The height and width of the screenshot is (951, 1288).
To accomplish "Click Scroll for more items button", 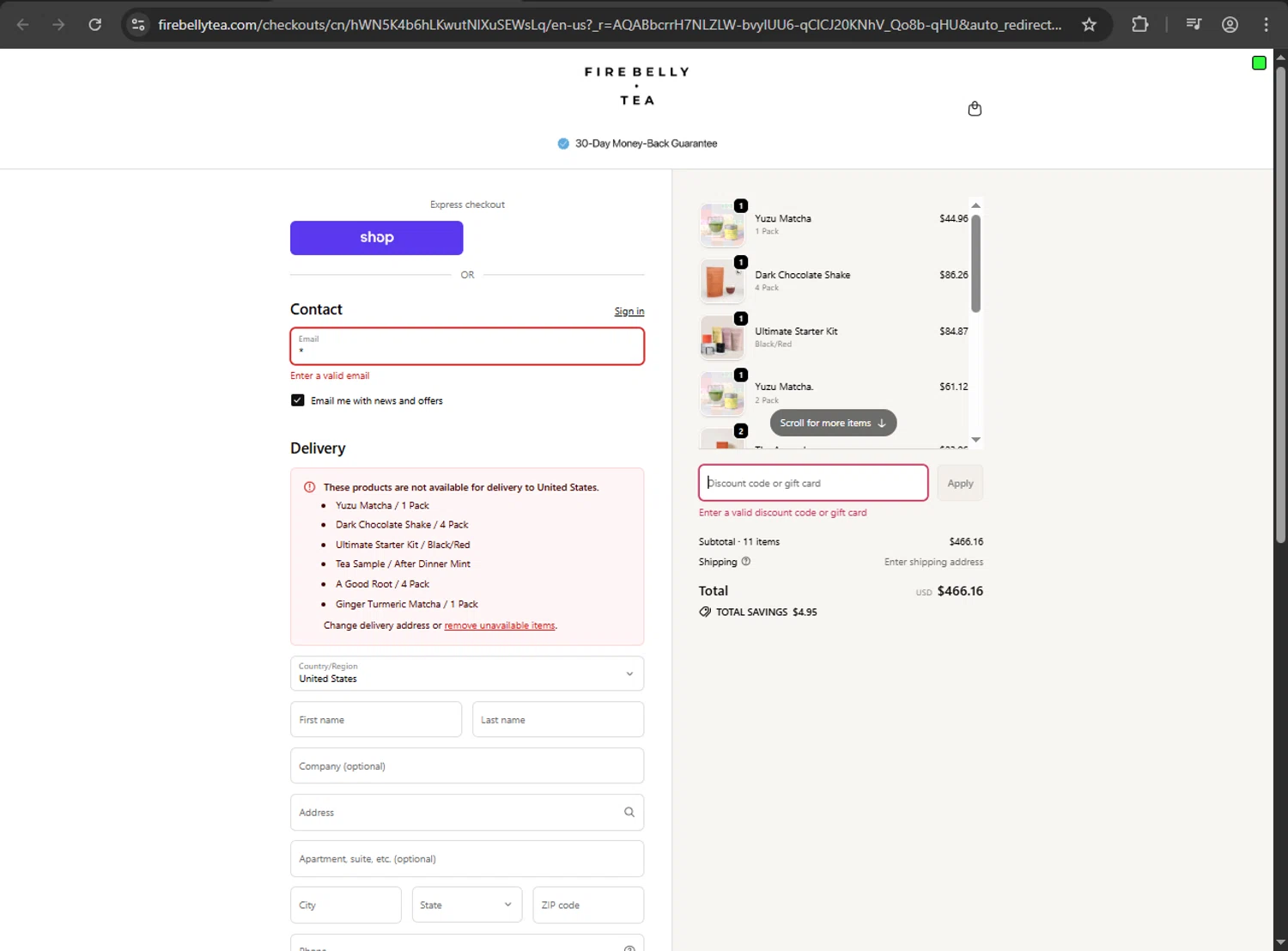I will pyautogui.click(x=833, y=423).
